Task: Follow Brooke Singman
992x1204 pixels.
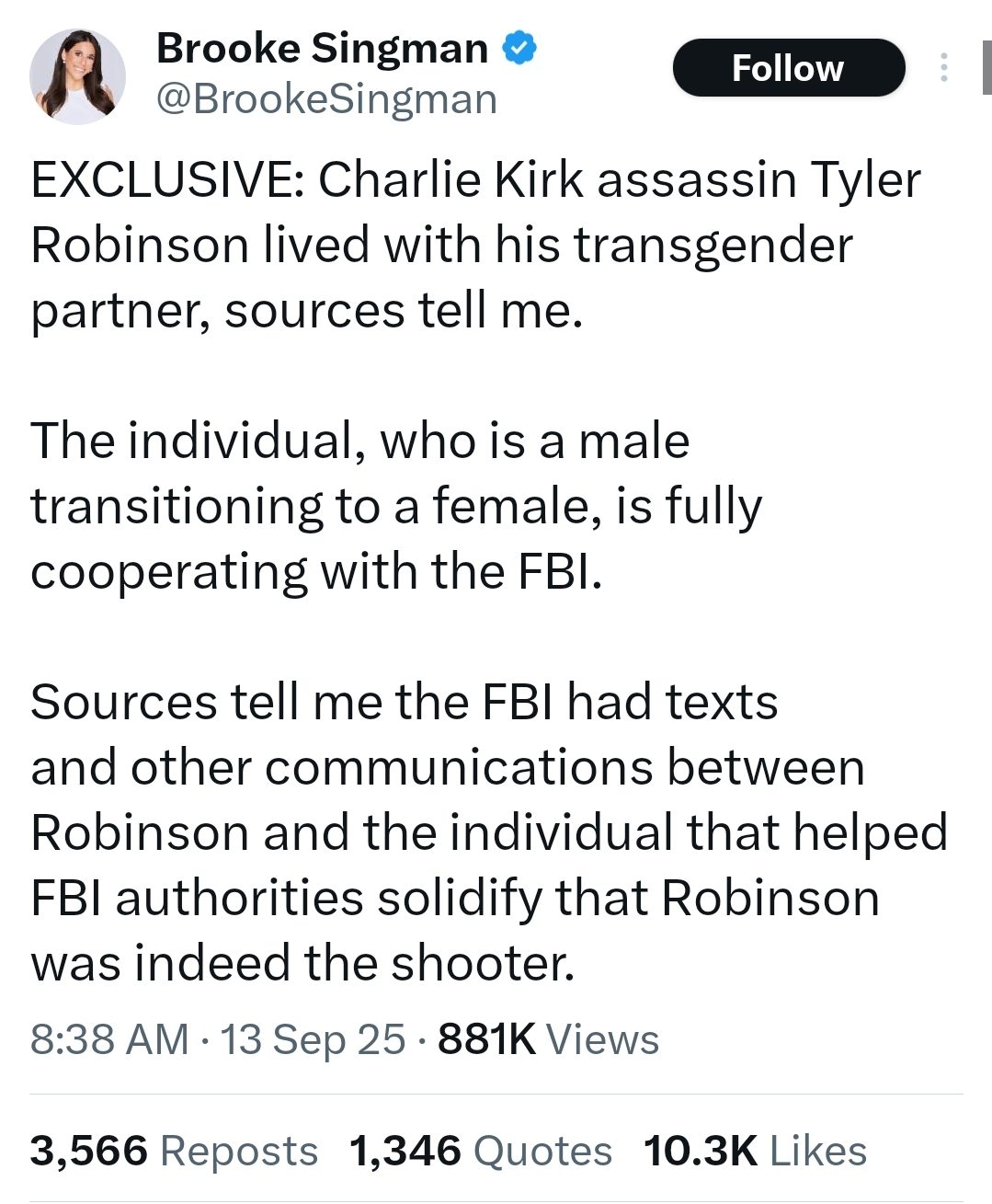Action: tap(788, 68)
